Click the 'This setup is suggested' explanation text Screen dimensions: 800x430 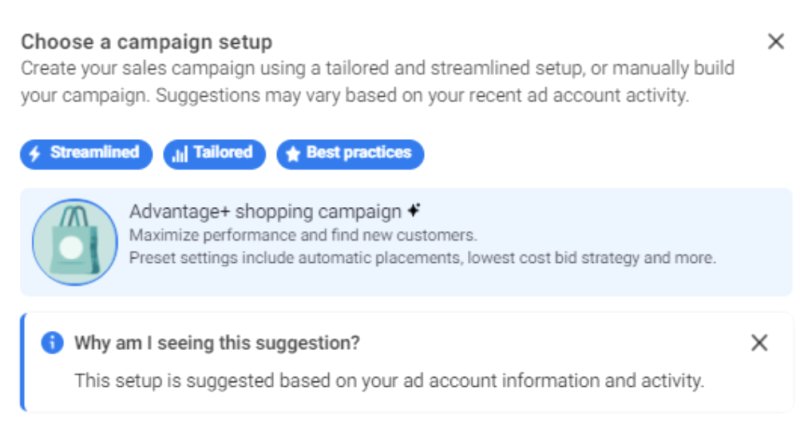click(390, 381)
